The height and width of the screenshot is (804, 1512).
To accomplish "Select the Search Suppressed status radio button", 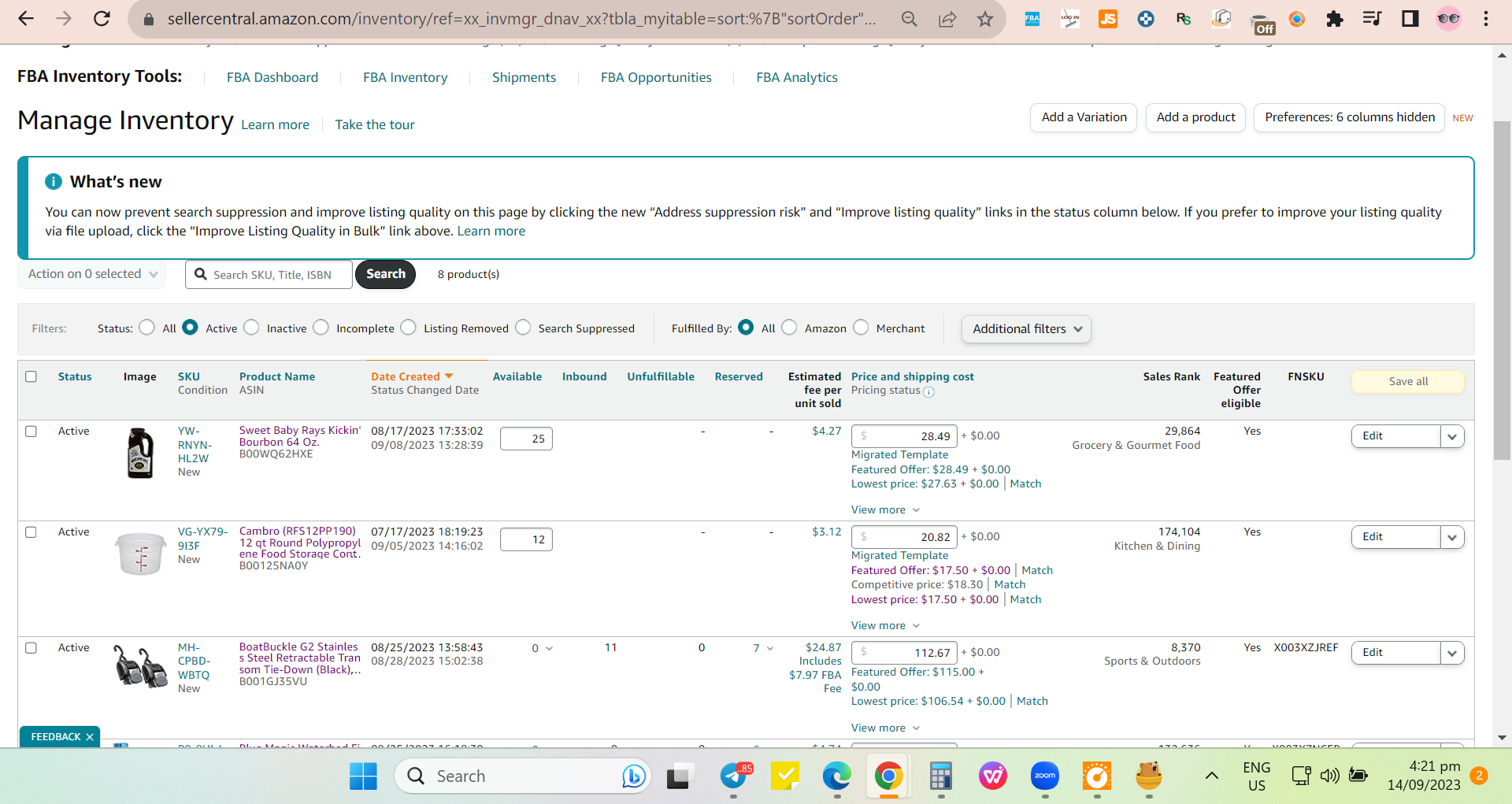I will [x=523, y=328].
